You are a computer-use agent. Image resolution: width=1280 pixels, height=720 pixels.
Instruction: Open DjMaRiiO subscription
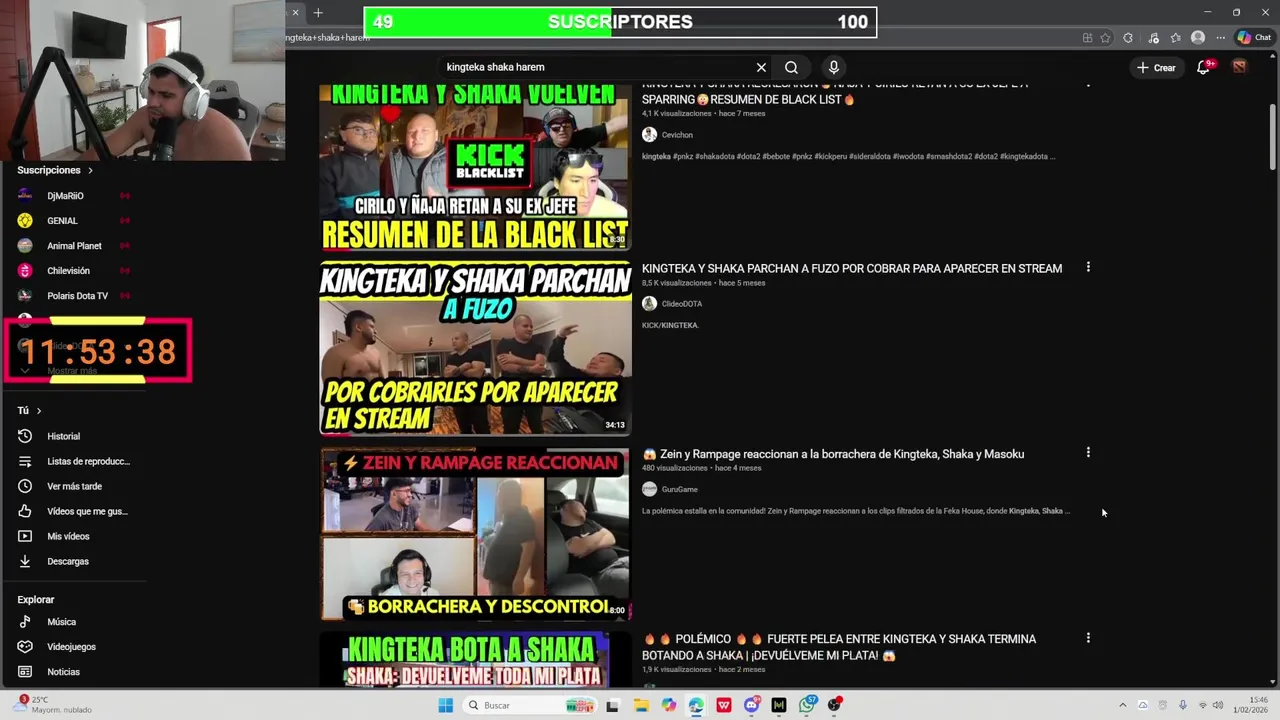75,196
